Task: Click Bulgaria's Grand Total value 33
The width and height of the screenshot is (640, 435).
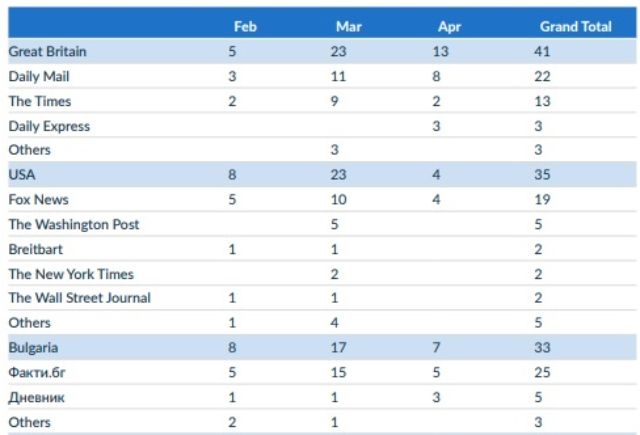Action: pyautogui.click(x=542, y=348)
